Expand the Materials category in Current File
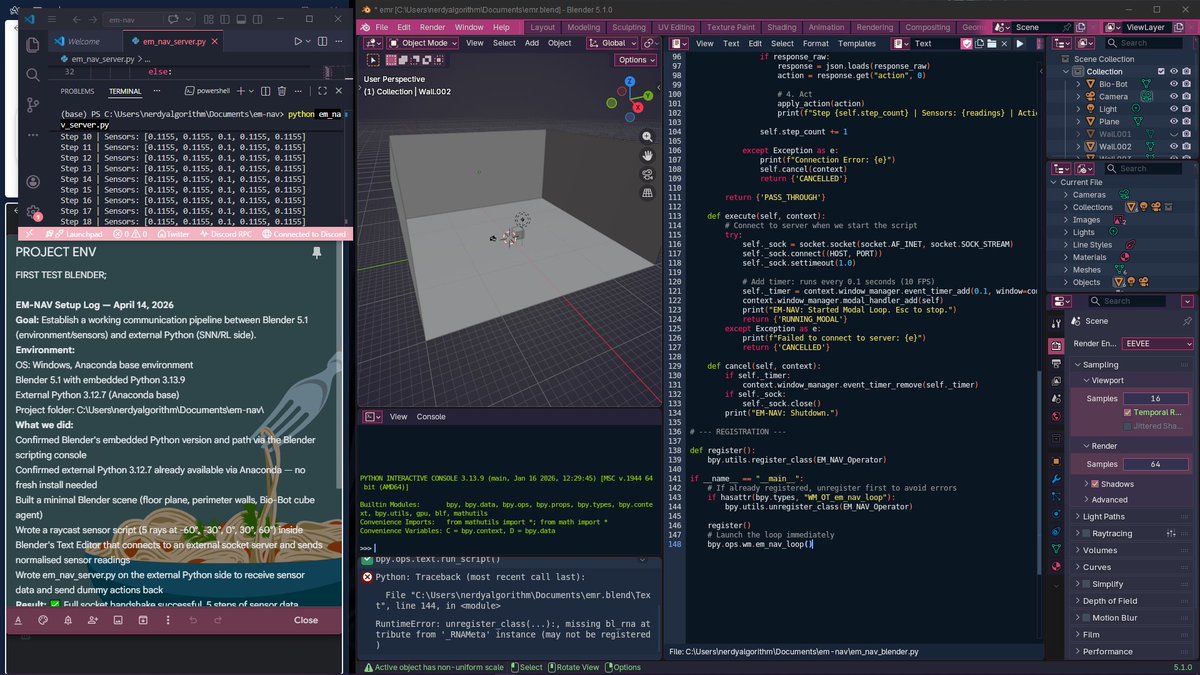 pos(1065,257)
